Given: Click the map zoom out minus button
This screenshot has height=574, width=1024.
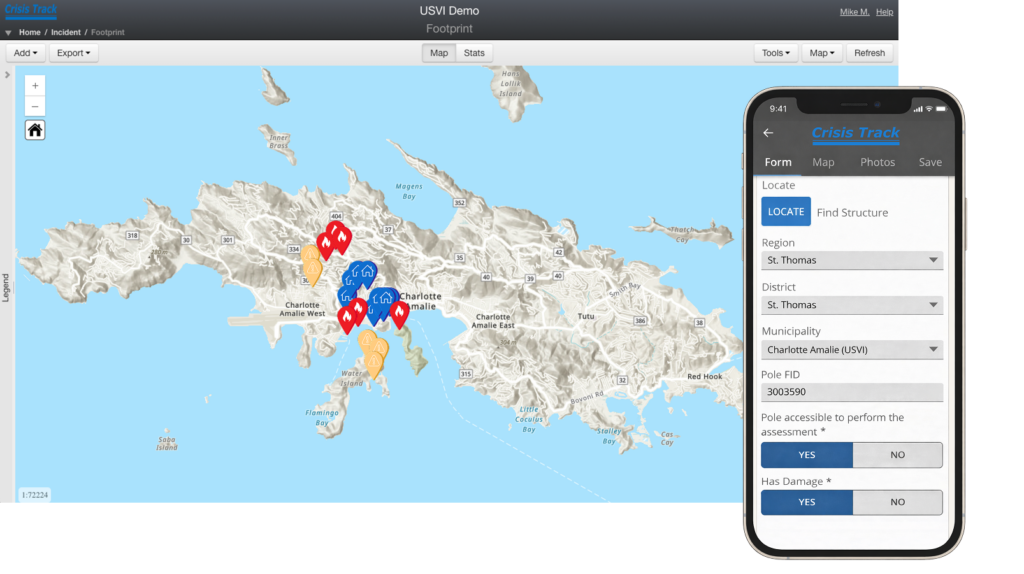Looking at the screenshot, I should (35, 107).
